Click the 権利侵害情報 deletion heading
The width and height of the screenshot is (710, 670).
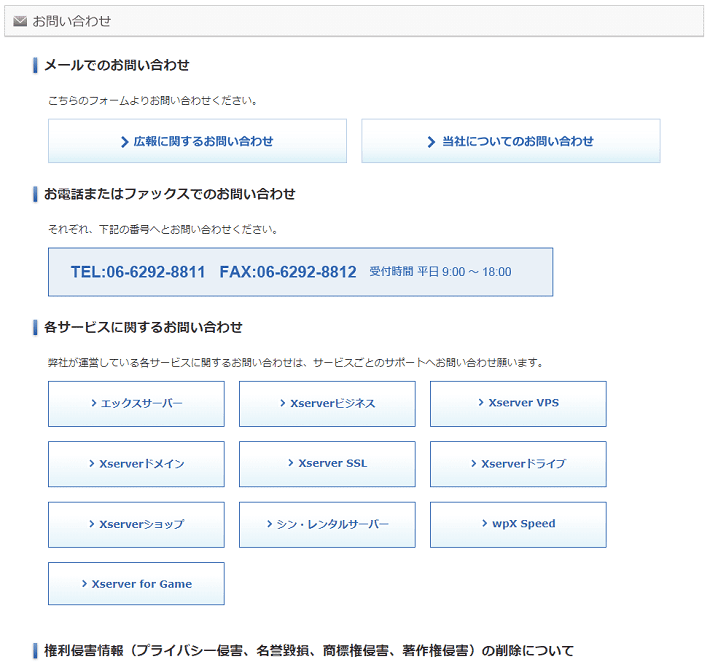pyautogui.click(x=309, y=651)
